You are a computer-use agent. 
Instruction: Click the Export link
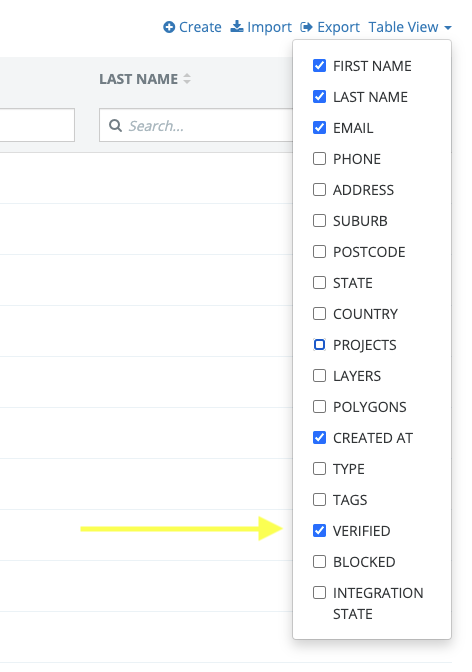330,27
